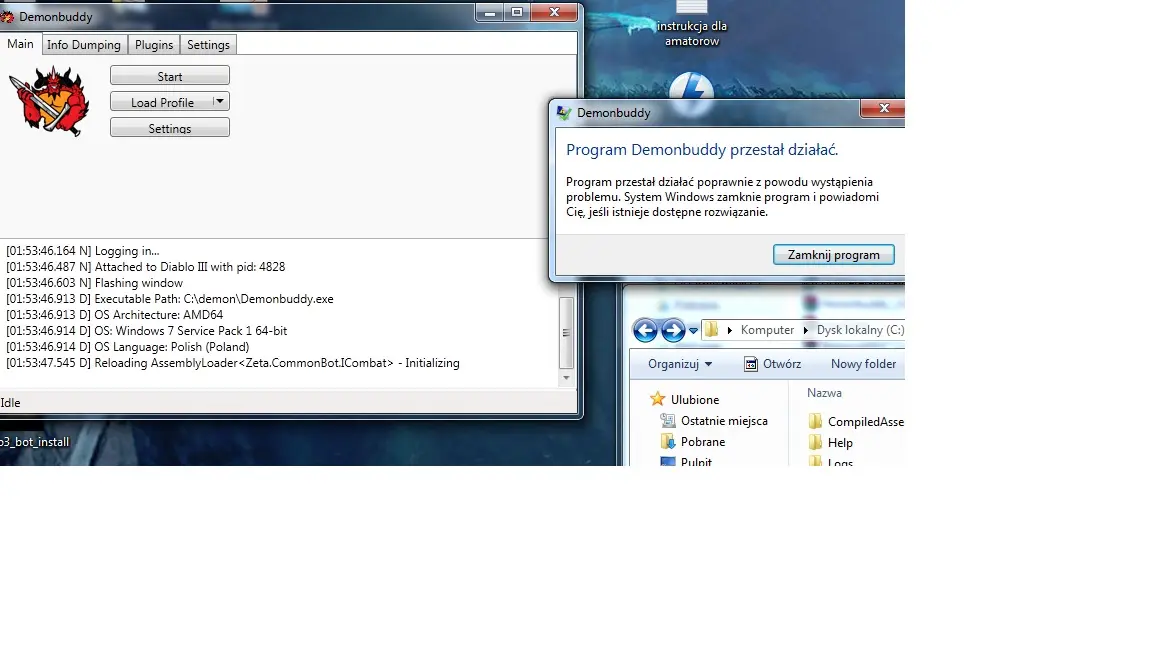Expand the Load Profile dropdown arrow
This screenshot has height=648, width=1152.
click(x=220, y=101)
